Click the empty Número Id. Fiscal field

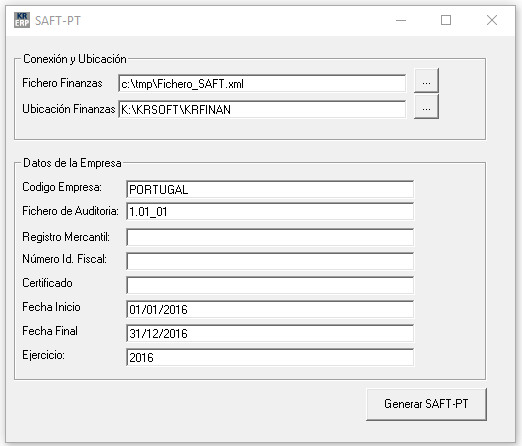click(270, 261)
